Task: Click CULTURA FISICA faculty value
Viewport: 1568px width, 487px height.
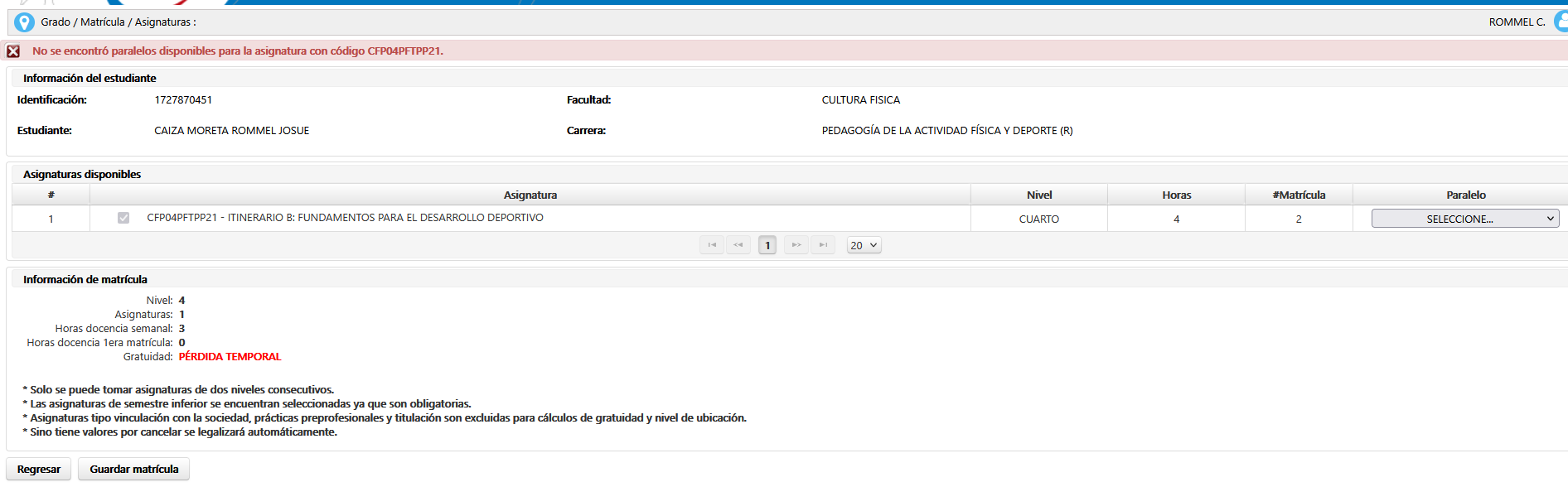Action: (861, 100)
